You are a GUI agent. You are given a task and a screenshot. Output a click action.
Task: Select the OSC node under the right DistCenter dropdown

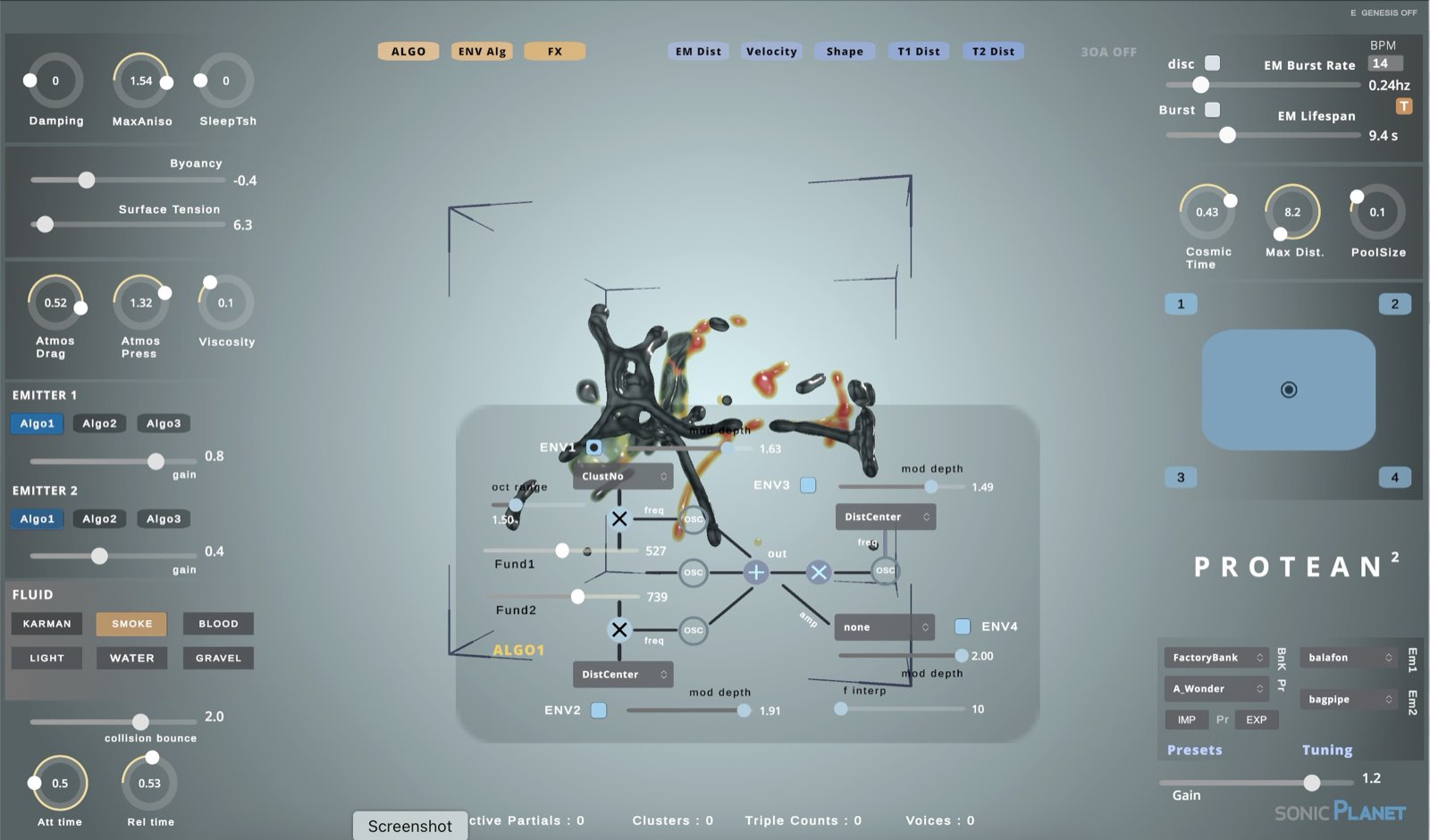tap(885, 570)
